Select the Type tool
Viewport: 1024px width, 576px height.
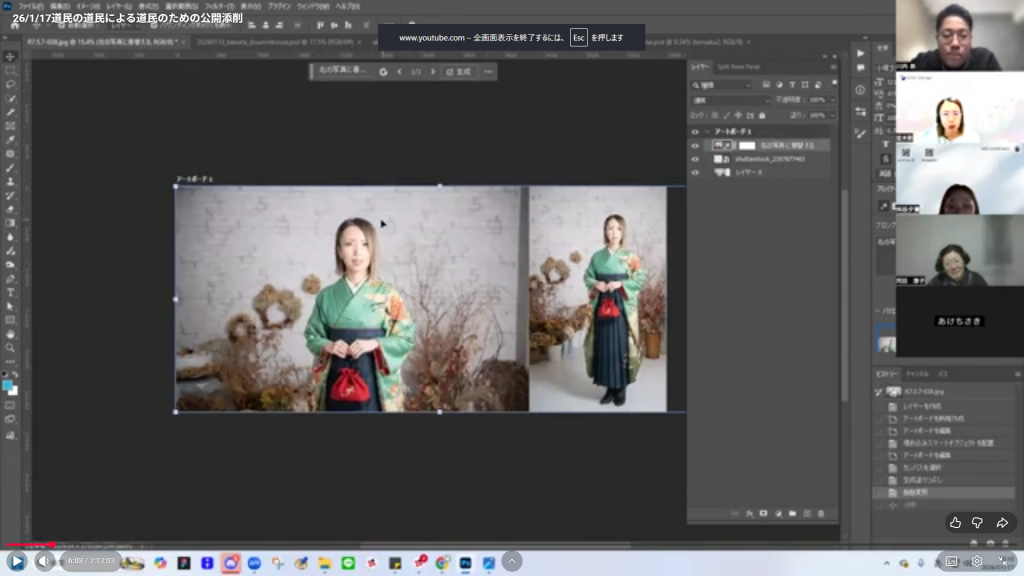10,292
